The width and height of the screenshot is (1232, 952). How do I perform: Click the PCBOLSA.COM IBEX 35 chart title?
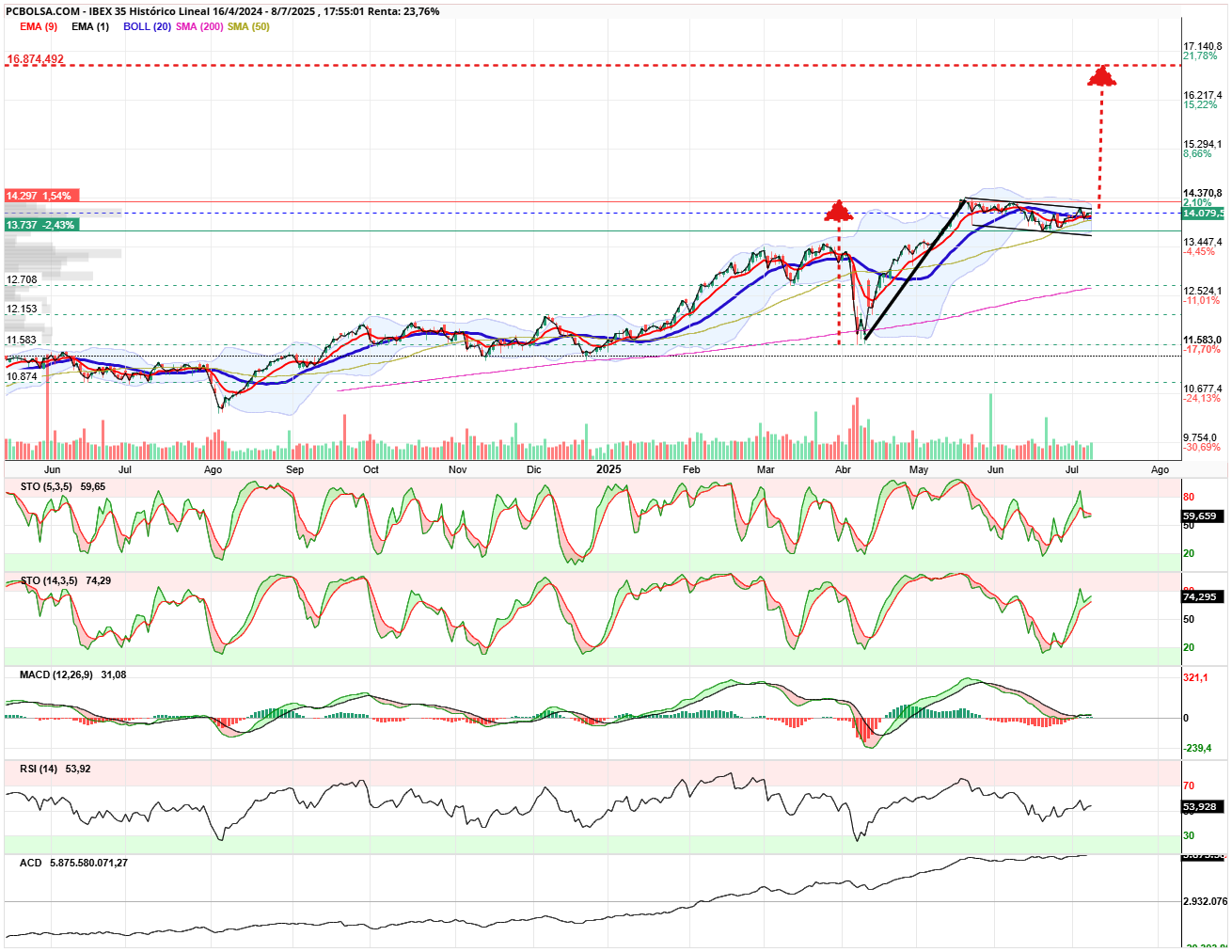point(222,11)
